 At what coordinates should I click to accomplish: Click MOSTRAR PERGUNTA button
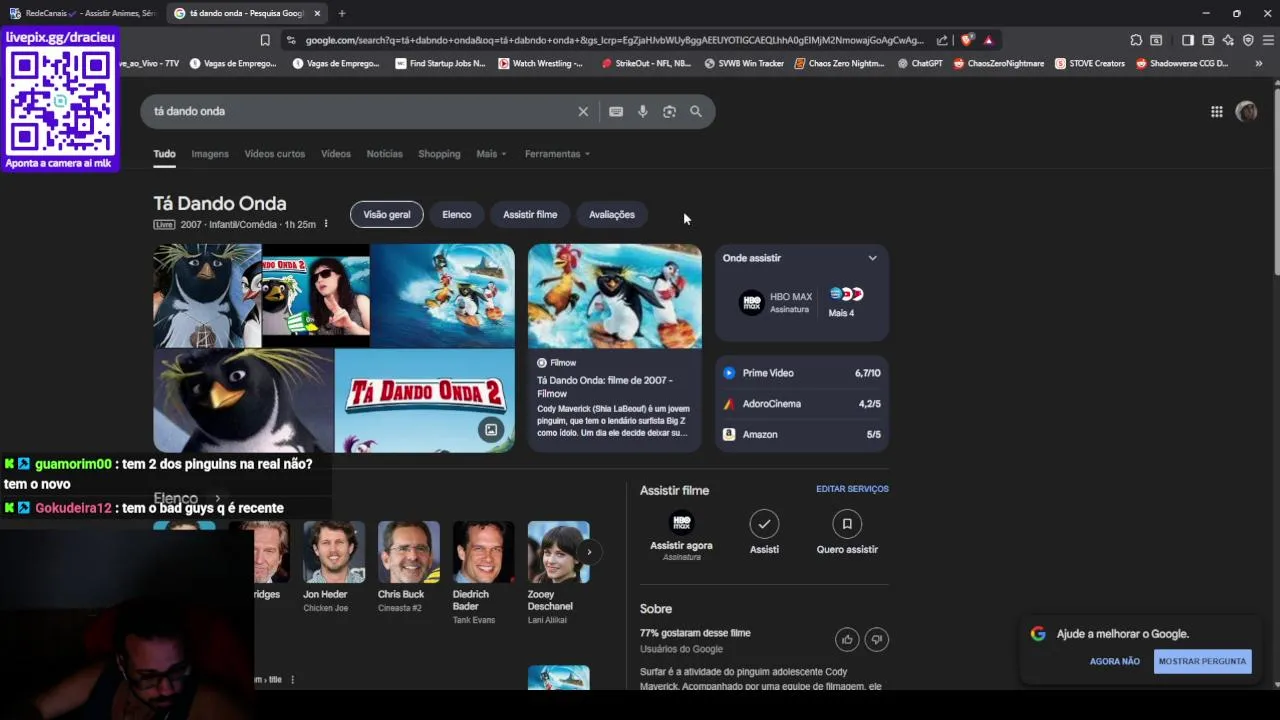point(1202,661)
